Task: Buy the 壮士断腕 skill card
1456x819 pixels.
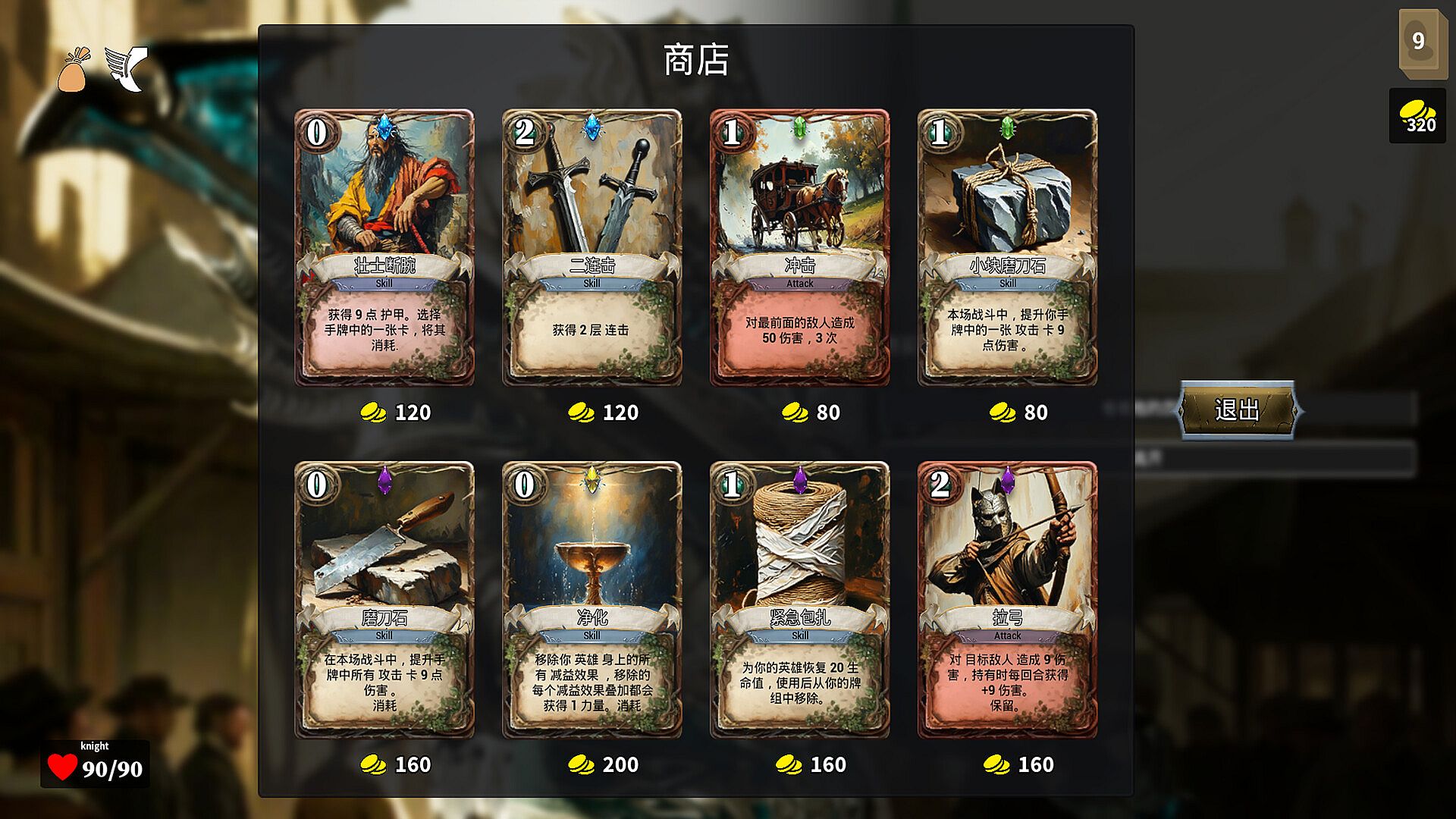Action: (x=384, y=247)
